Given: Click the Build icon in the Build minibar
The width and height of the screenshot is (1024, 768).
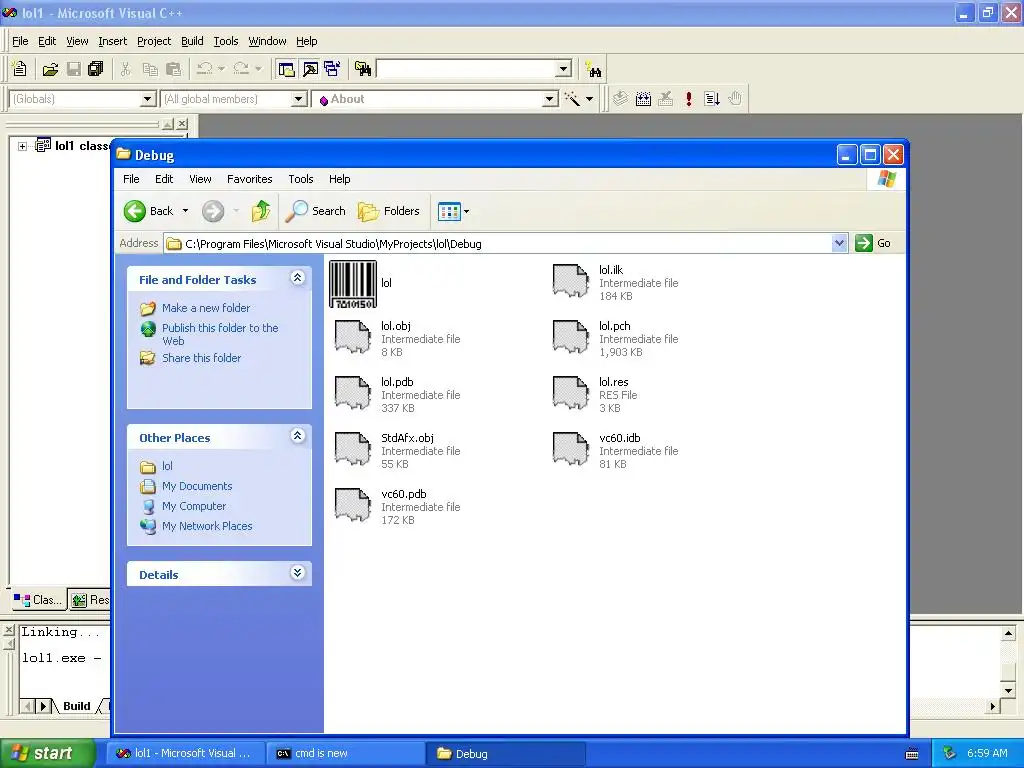Looking at the screenshot, I should pos(643,99).
